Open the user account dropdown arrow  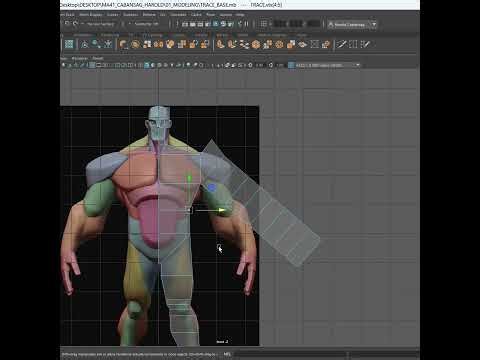374,24
